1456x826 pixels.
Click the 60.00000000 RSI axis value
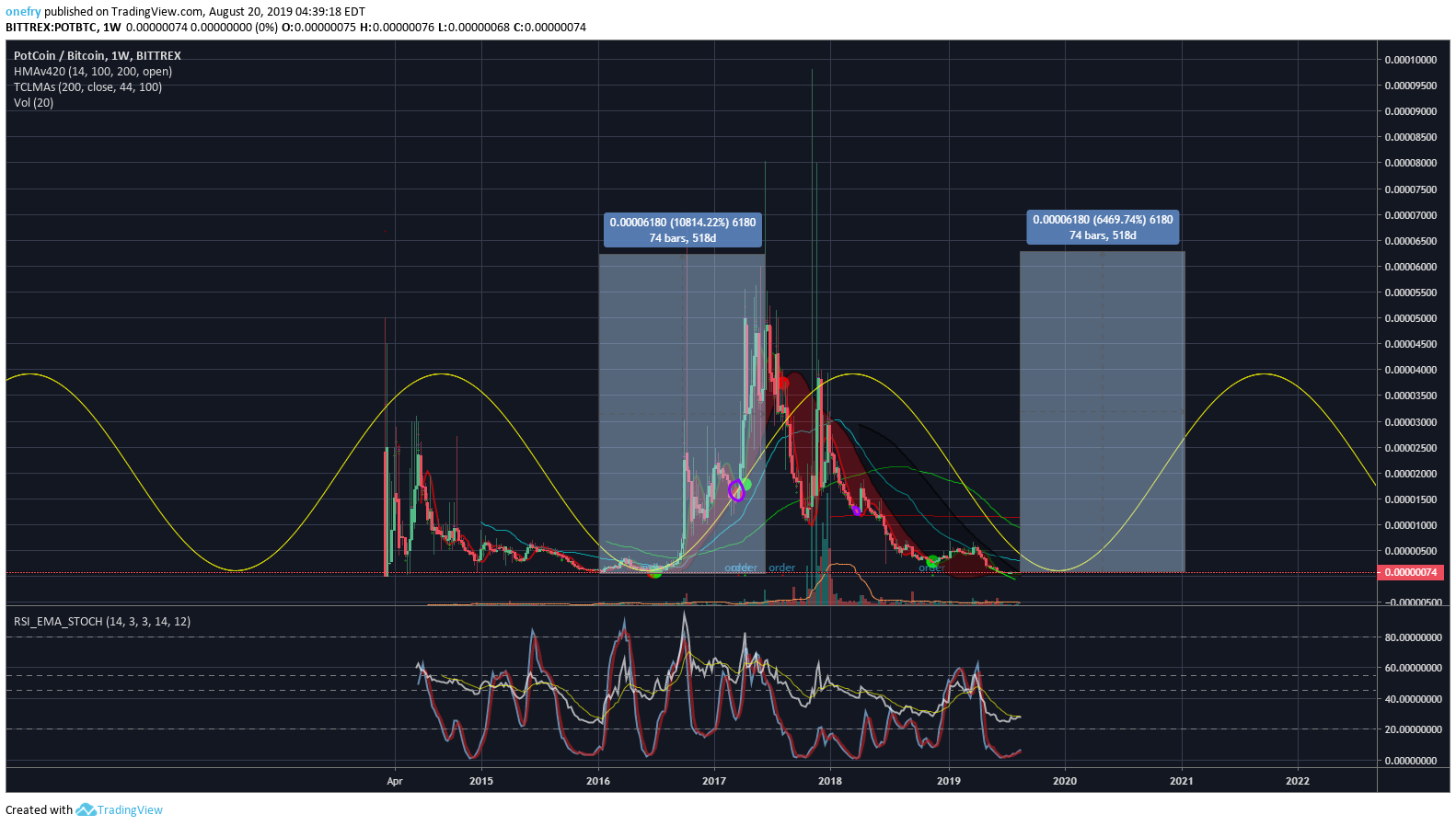(x=1413, y=668)
